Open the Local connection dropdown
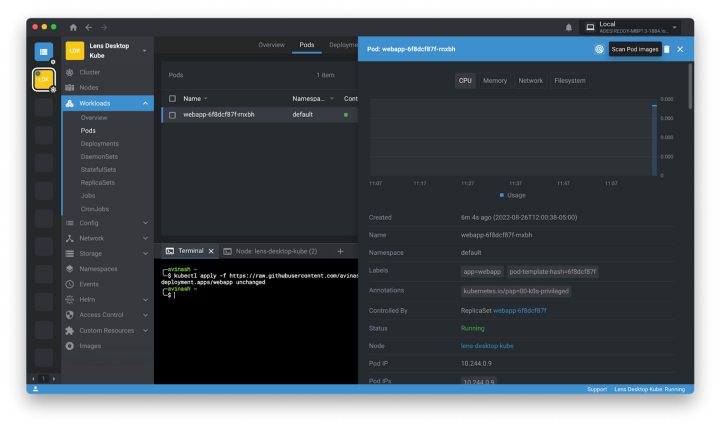 [632, 27]
